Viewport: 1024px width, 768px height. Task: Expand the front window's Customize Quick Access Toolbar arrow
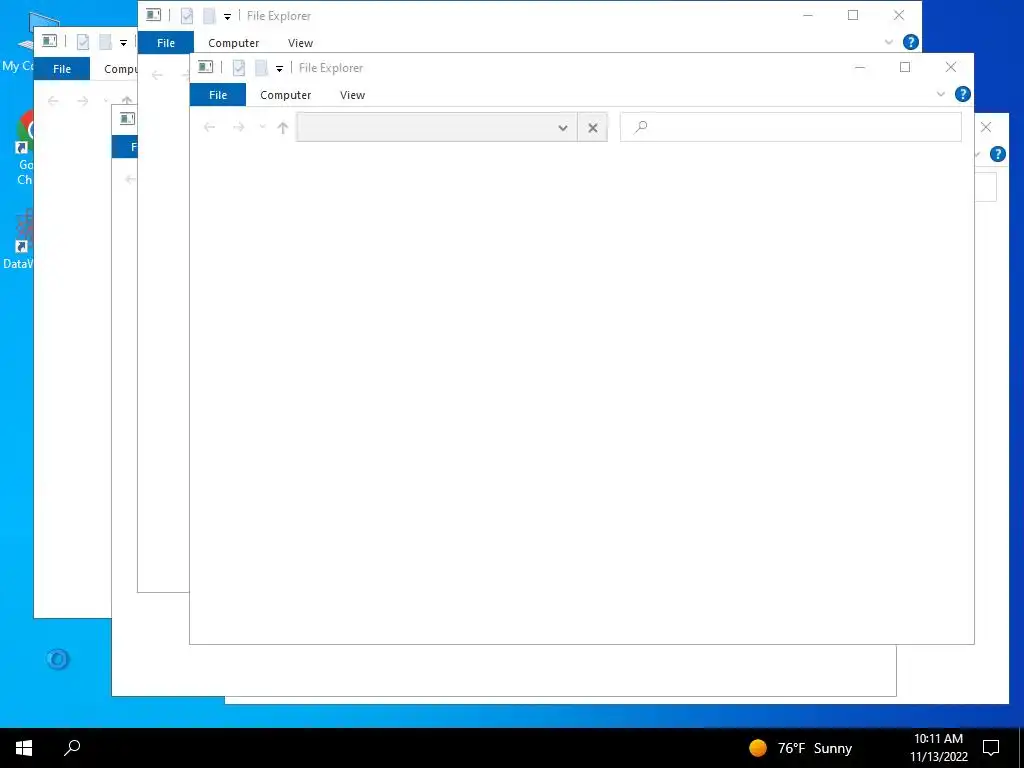pos(280,68)
